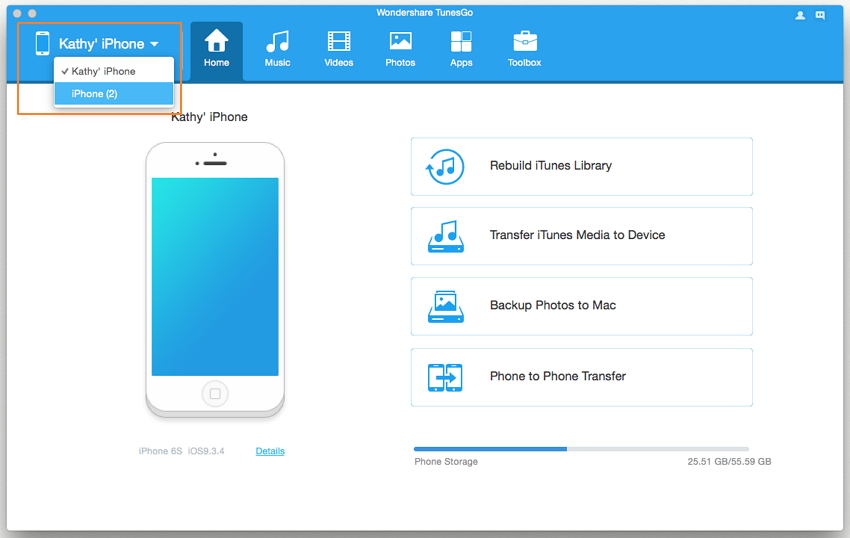The width and height of the screenshot is (850, 538).
Task: Click the phone icon beside device name
Action: click(x=42, y=44)
